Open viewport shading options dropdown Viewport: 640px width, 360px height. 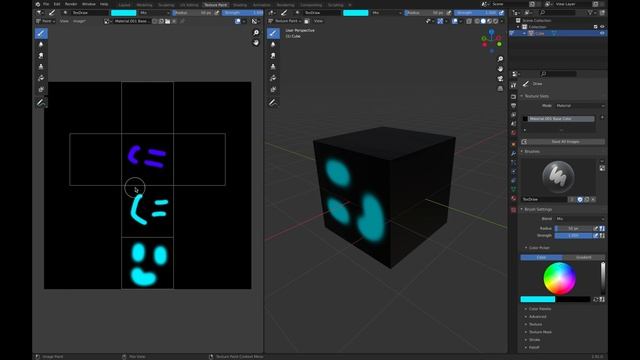[x=502, y=21]
